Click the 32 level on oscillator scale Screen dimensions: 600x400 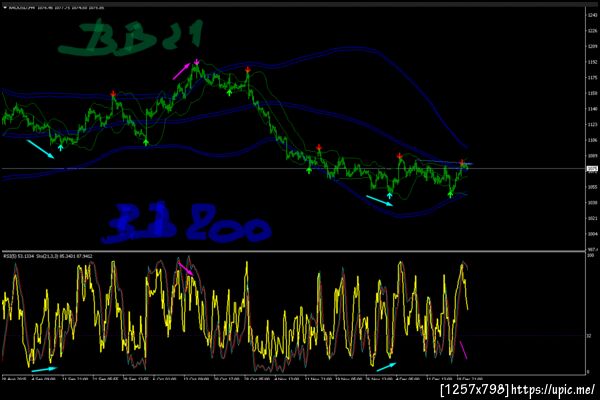click(590, 336)
